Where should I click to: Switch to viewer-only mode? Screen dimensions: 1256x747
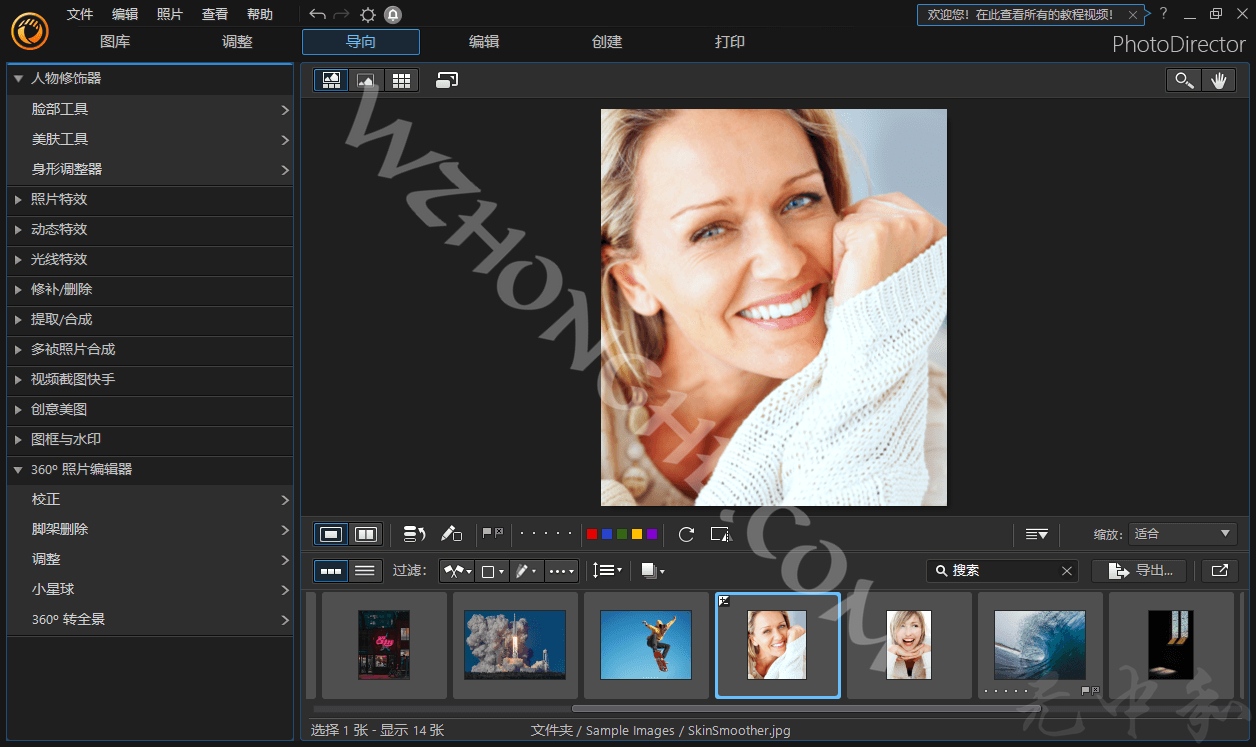366,80
